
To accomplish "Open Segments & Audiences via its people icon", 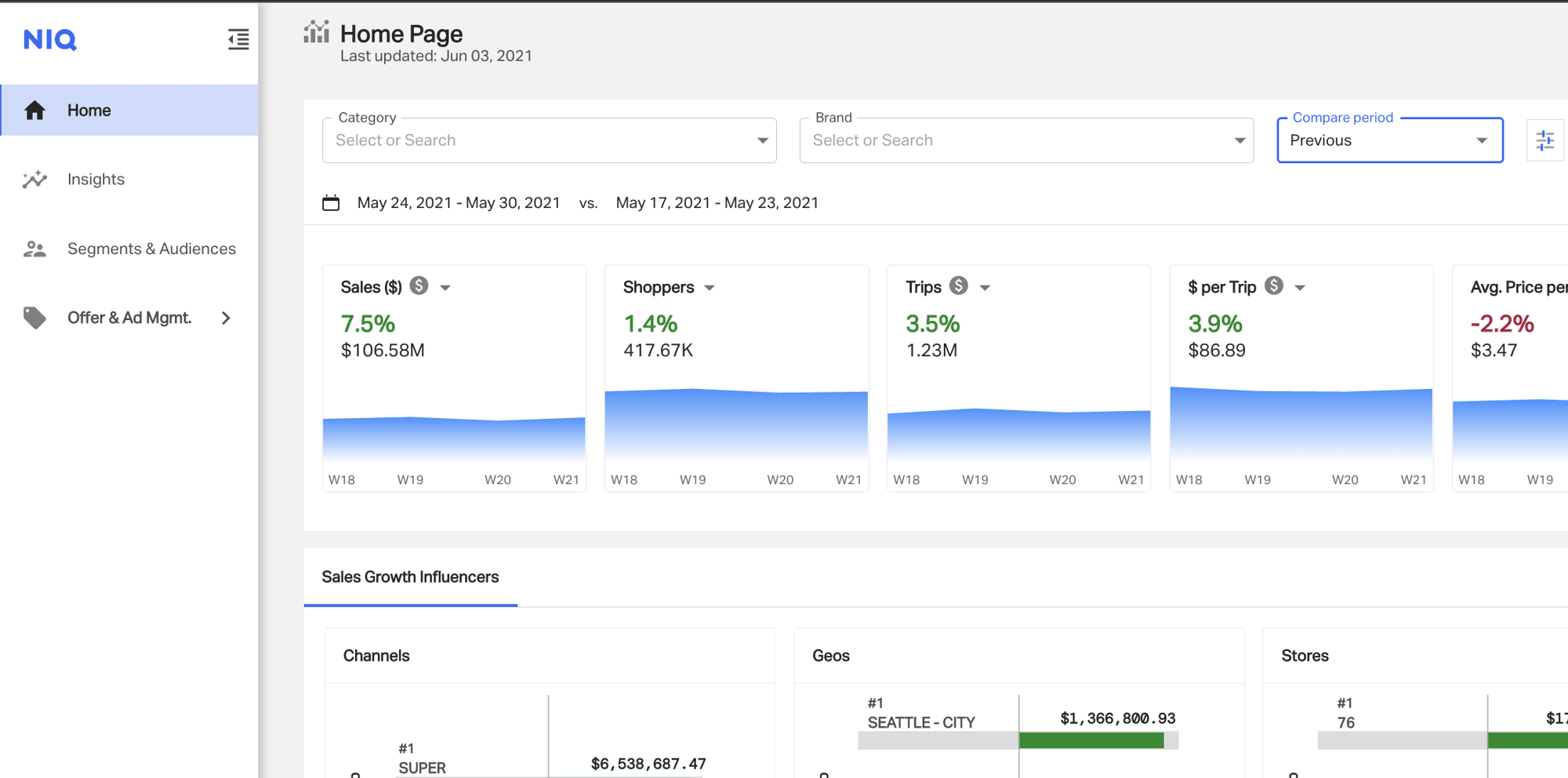I will (34, 248).
